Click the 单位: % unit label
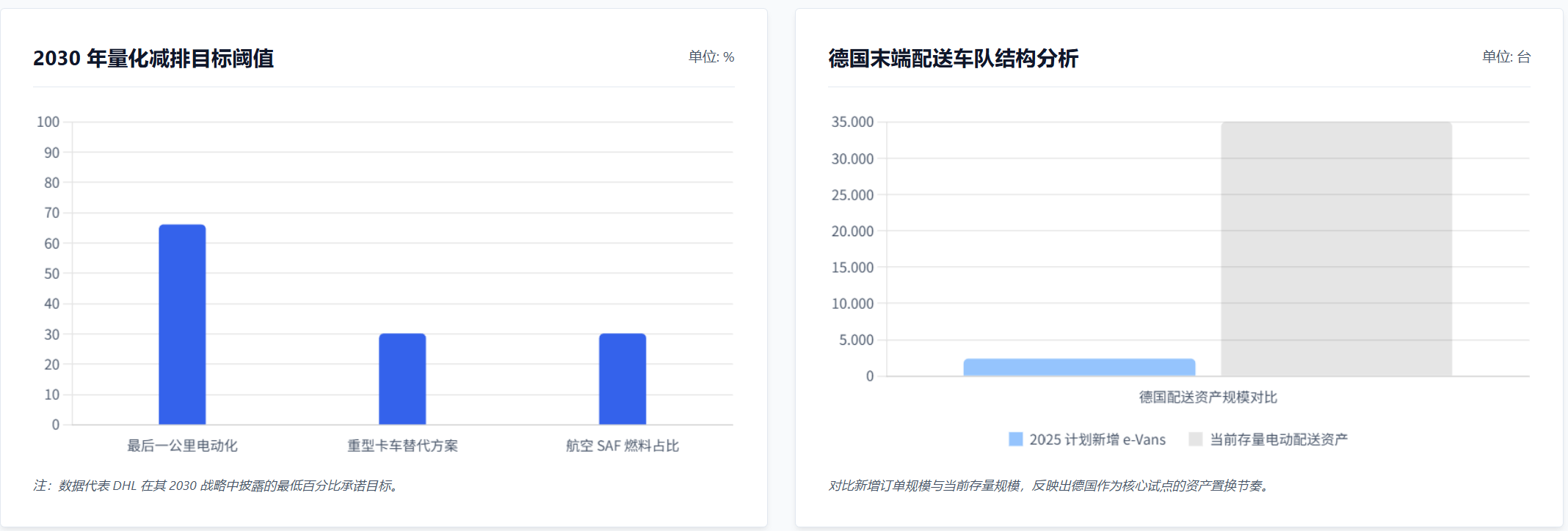Screen dimensions: 1568x531 pyautogui.click(x=711, y=56)
